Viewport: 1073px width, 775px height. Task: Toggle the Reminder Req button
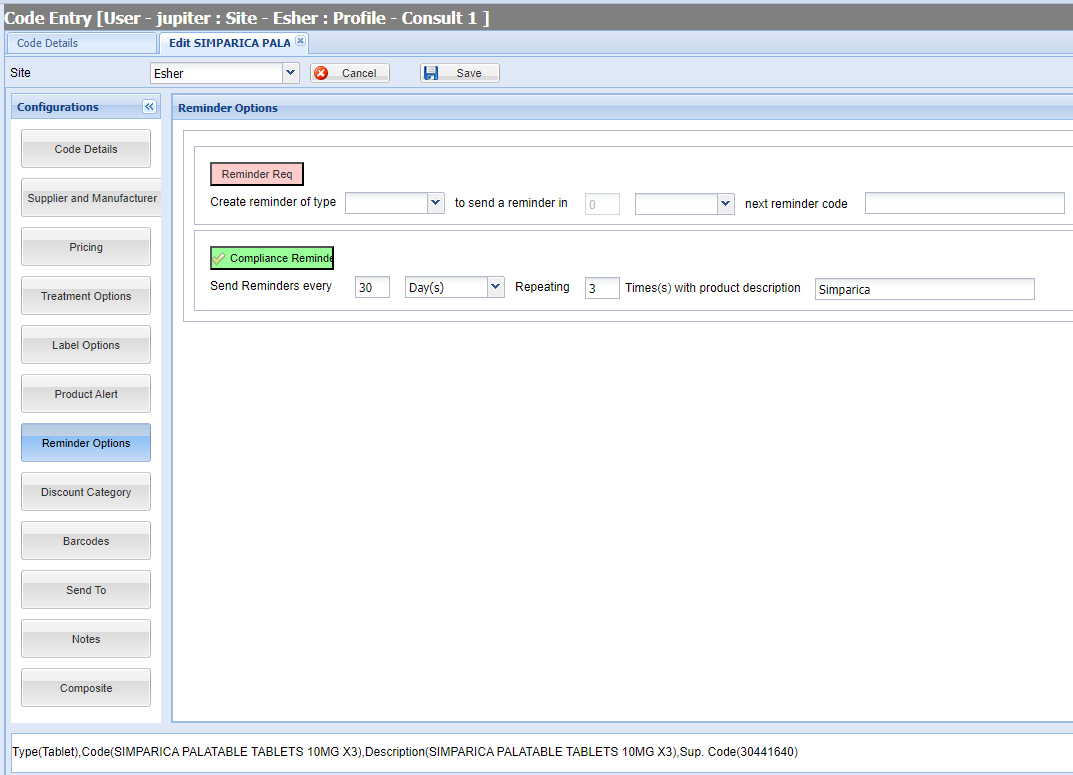coord(257,174)
